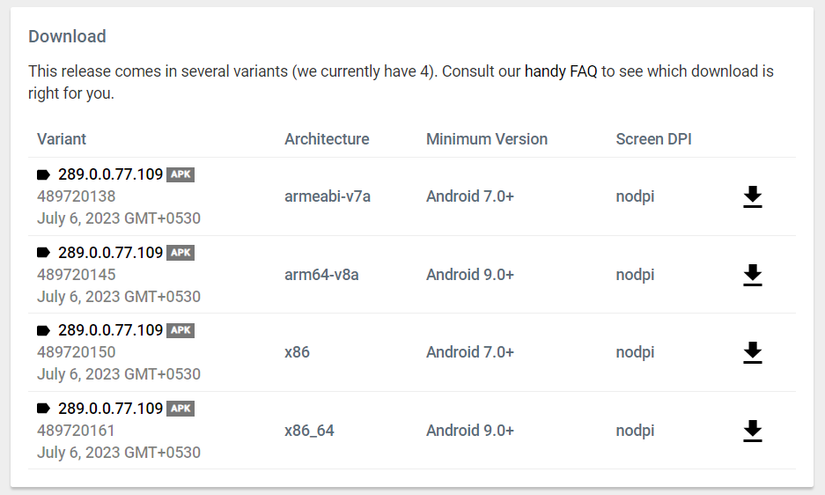Screen dimensions: 825x495
Task: Download the armeabi-v7a variant via arrow icon
Action: (x=753, y=197)
